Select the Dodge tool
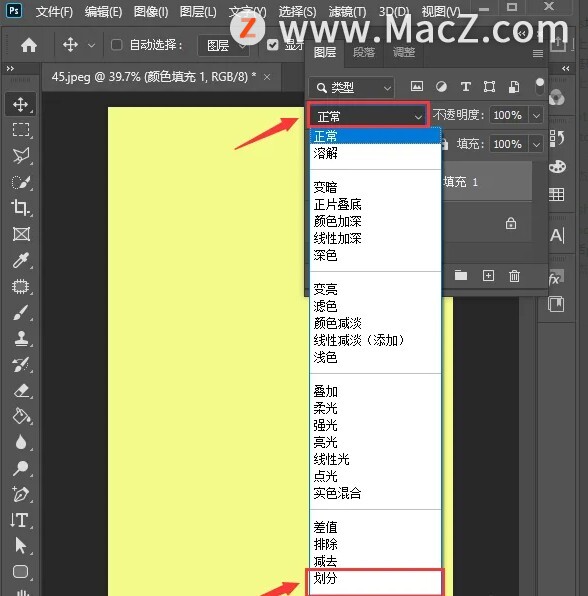The image size is (588, 596). [x=21, y=468]
